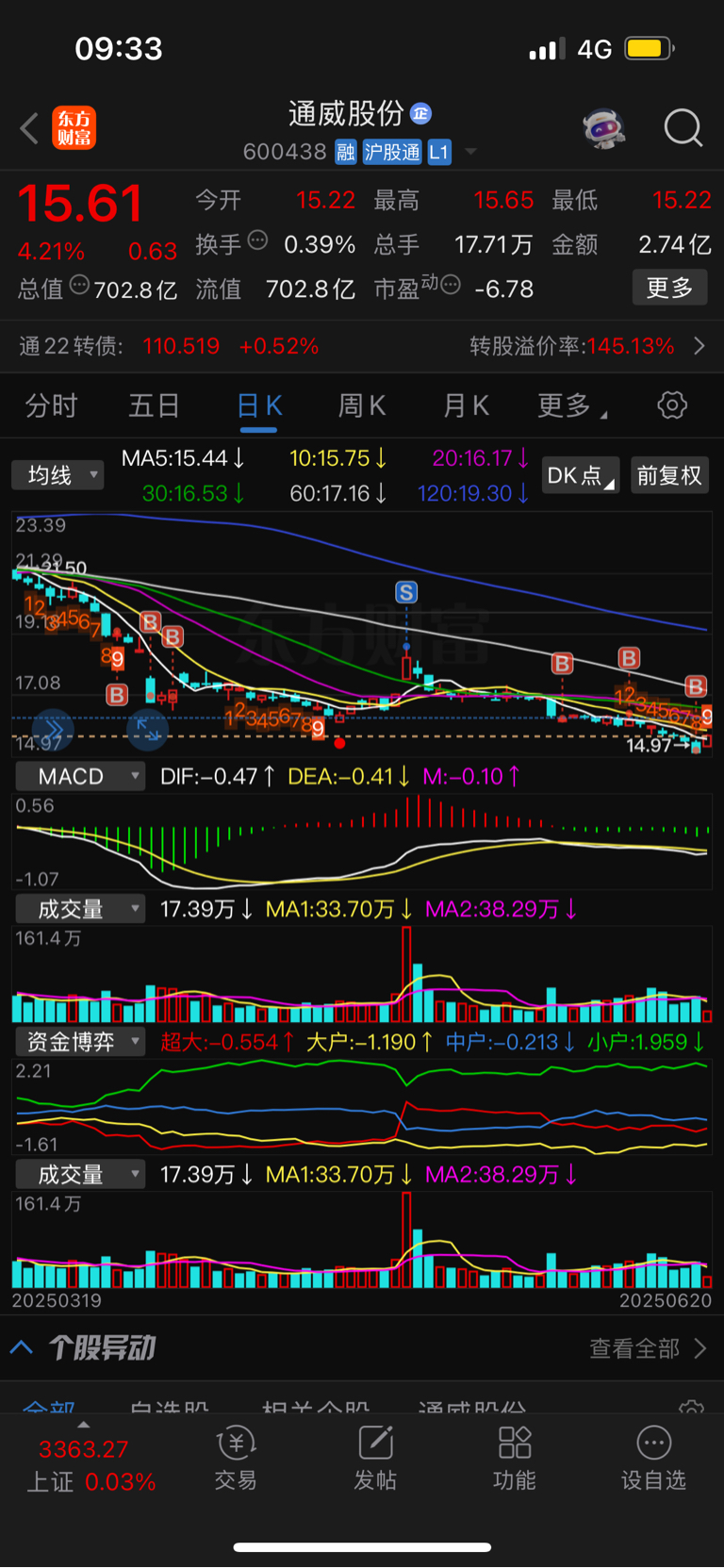Switch to the 分时 tab
The width and height of the screenshot is (724, 1568).
point(51,405)
